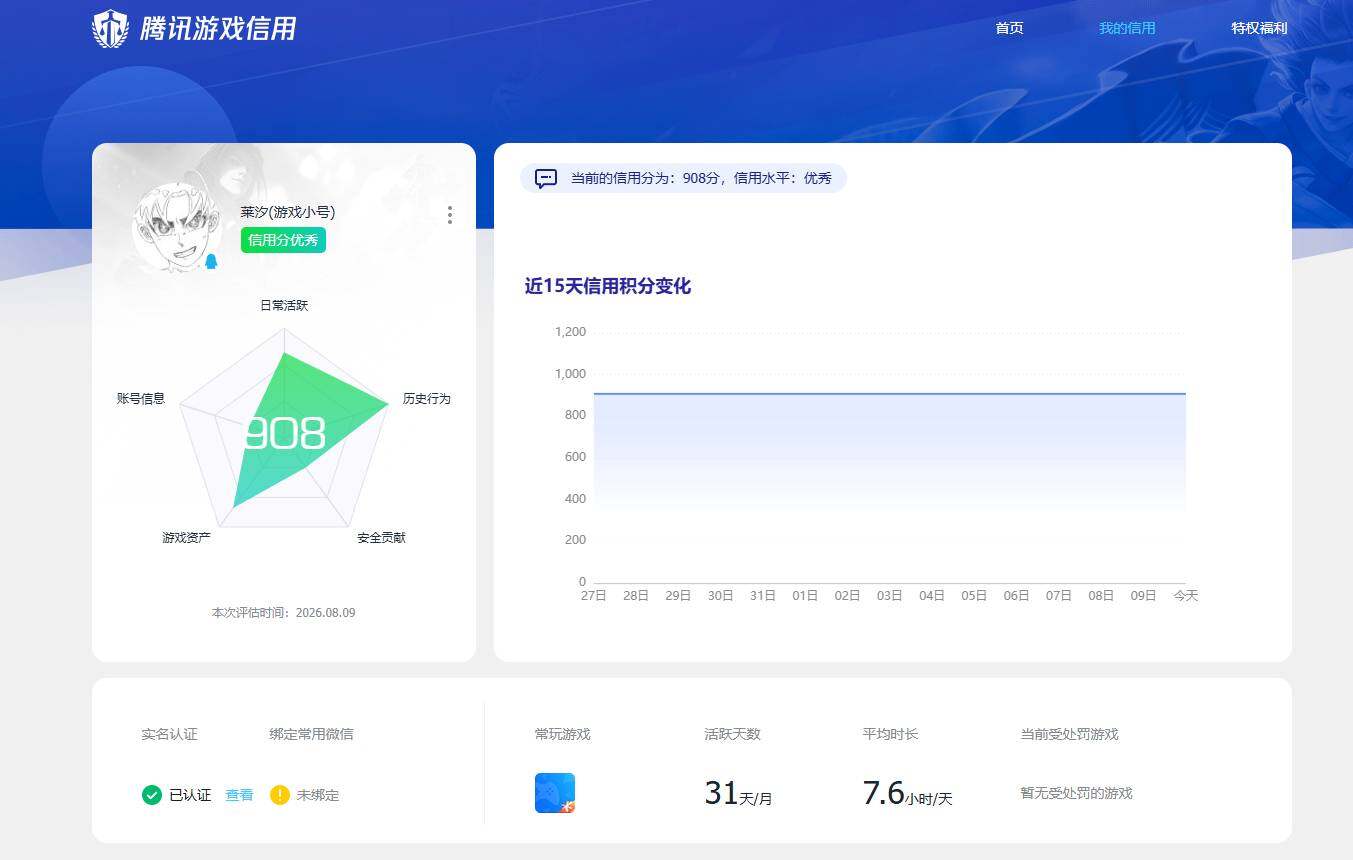Click the 7.6小时/天 average duration value
Viewport: 1353px width, 860px height.
907,793
